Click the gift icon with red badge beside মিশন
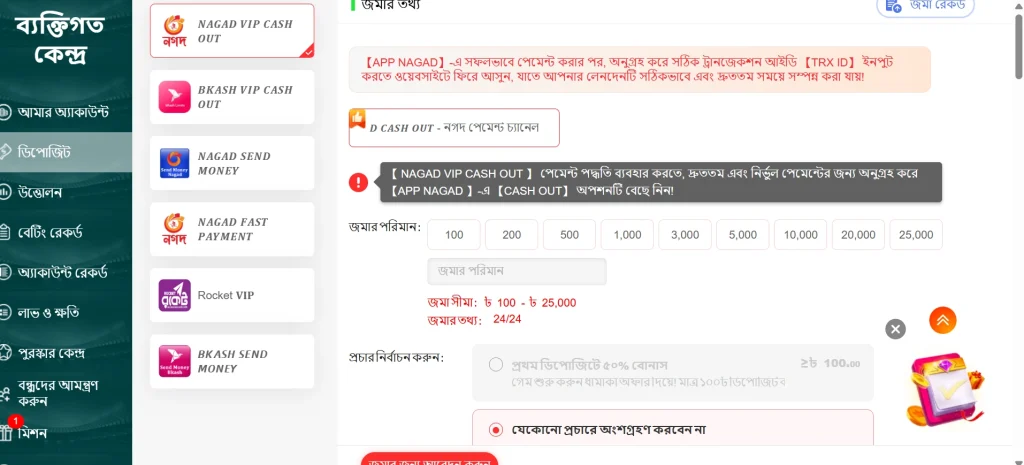The height and width of the screenshot is (465, 1024). pyautogui.click(x=7, y=432)
